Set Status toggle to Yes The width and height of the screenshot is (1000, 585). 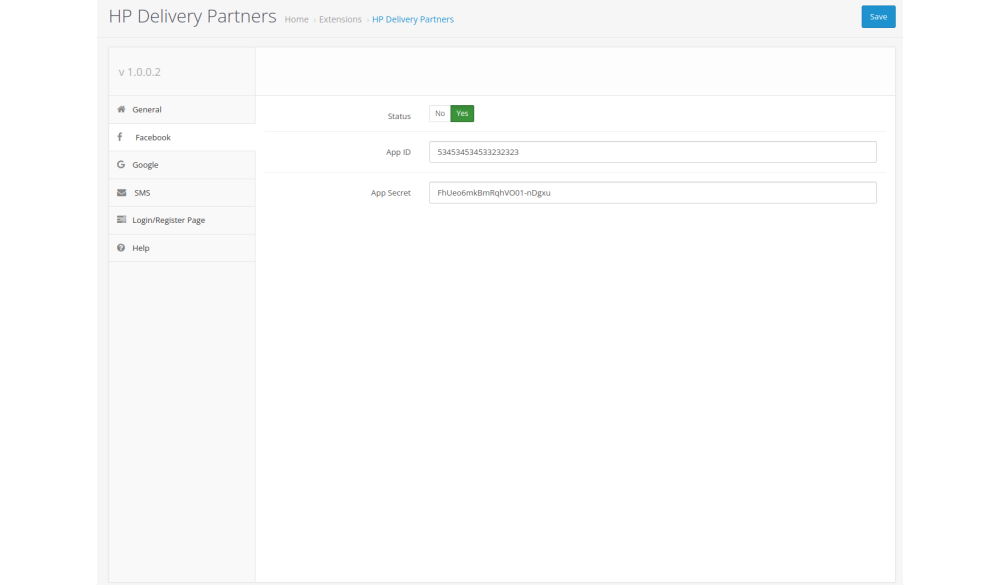point(462,114)
